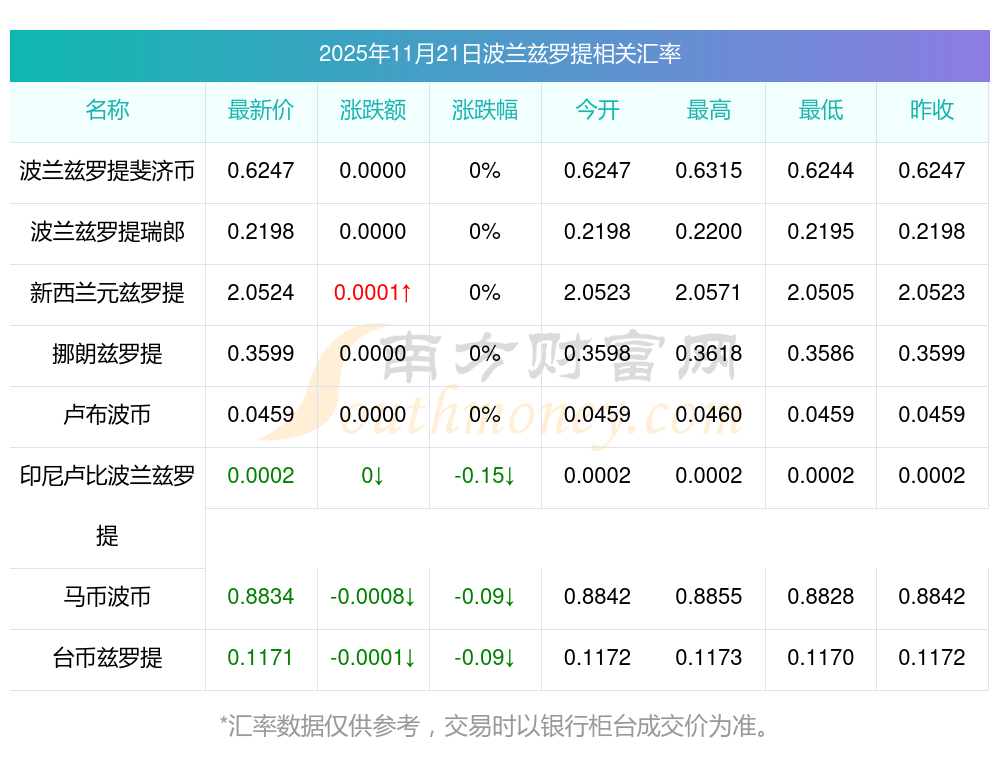Click the 名称 column header
This screenshot has height=757, width=1000.
107,110
